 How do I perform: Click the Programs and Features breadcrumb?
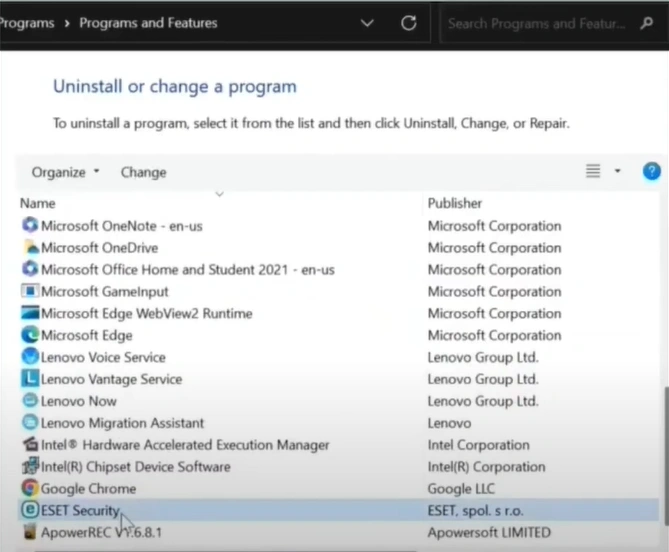[x=148, y=23]
